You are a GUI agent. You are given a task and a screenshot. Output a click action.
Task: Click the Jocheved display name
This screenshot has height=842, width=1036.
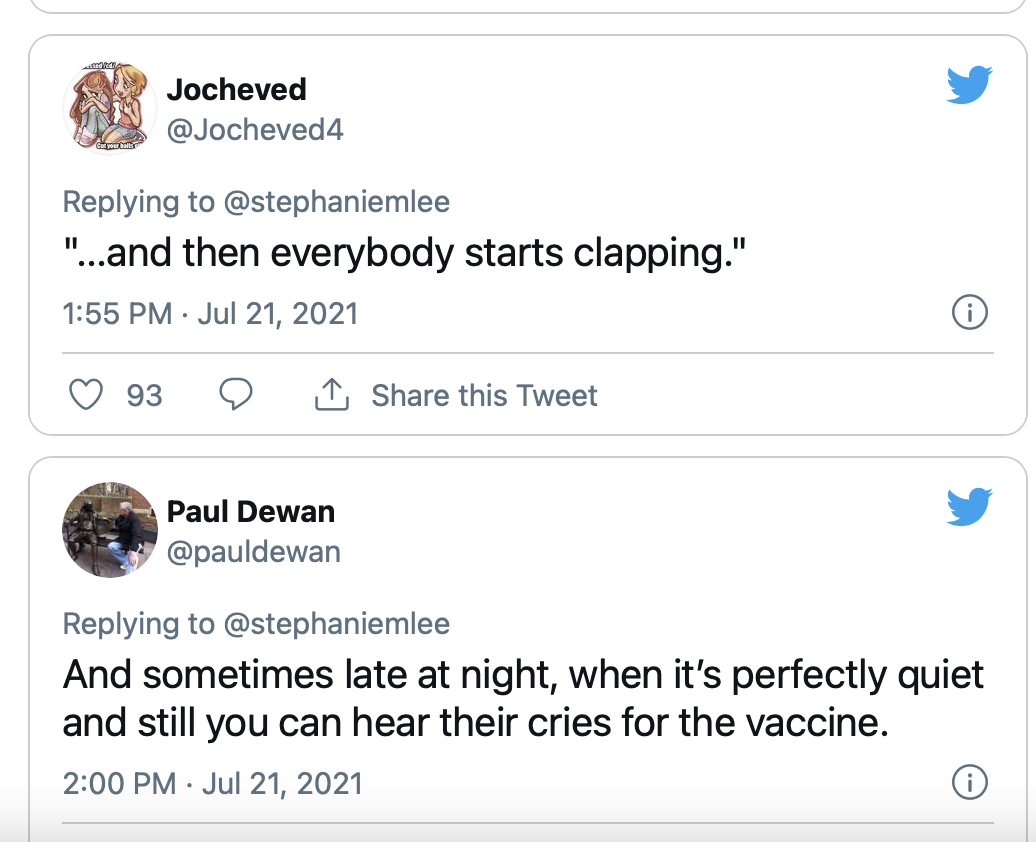(237, 89)
